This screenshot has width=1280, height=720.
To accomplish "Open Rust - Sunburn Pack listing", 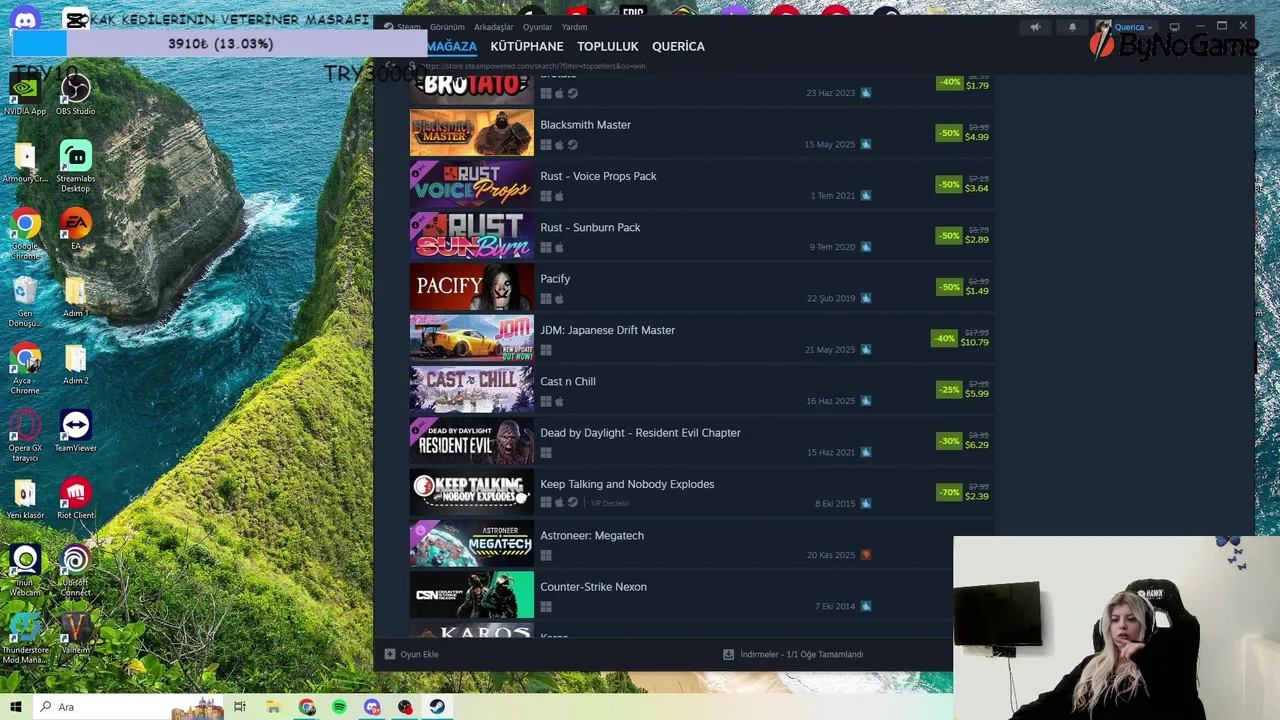I will point(702,235).
